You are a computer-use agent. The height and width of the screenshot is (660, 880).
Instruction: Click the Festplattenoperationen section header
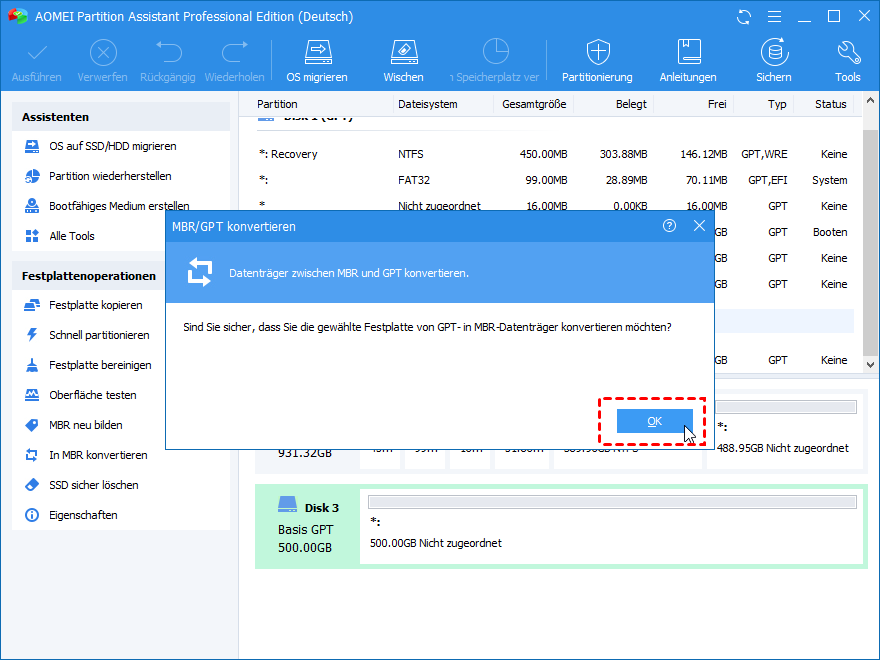89,276
